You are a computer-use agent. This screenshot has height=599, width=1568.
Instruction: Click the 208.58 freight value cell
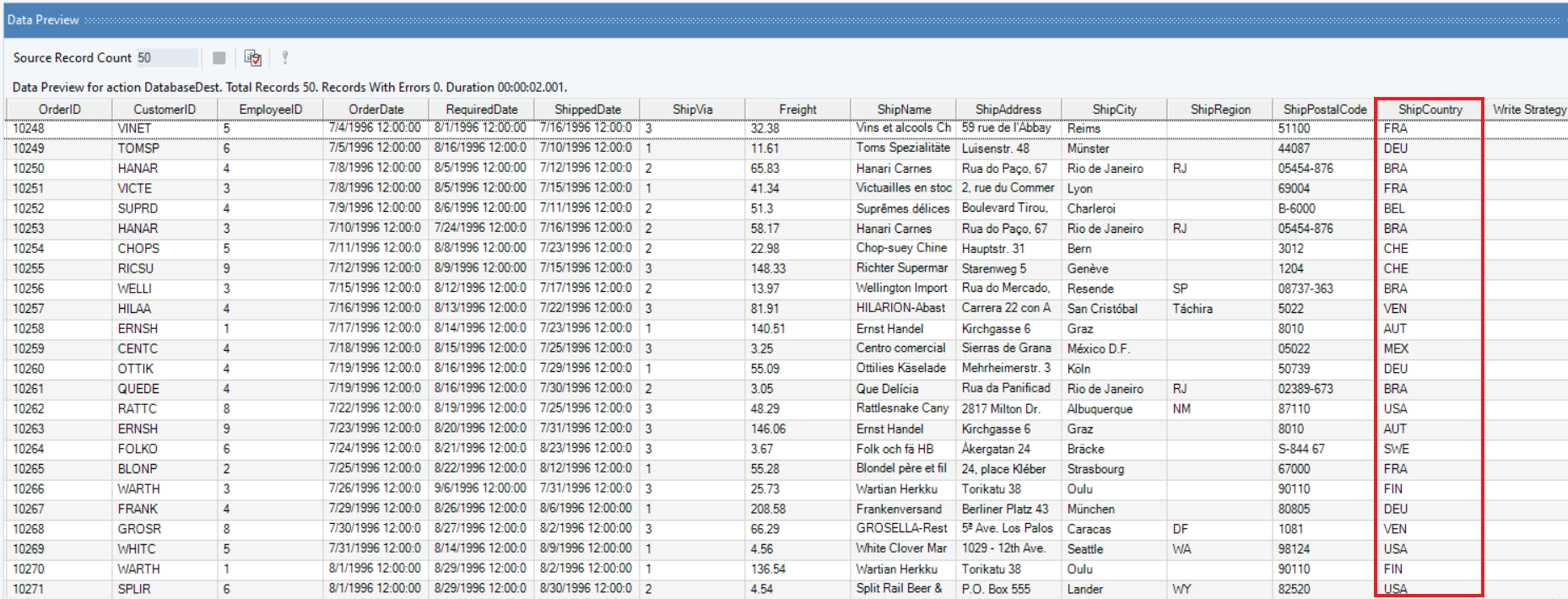(768, 510)
